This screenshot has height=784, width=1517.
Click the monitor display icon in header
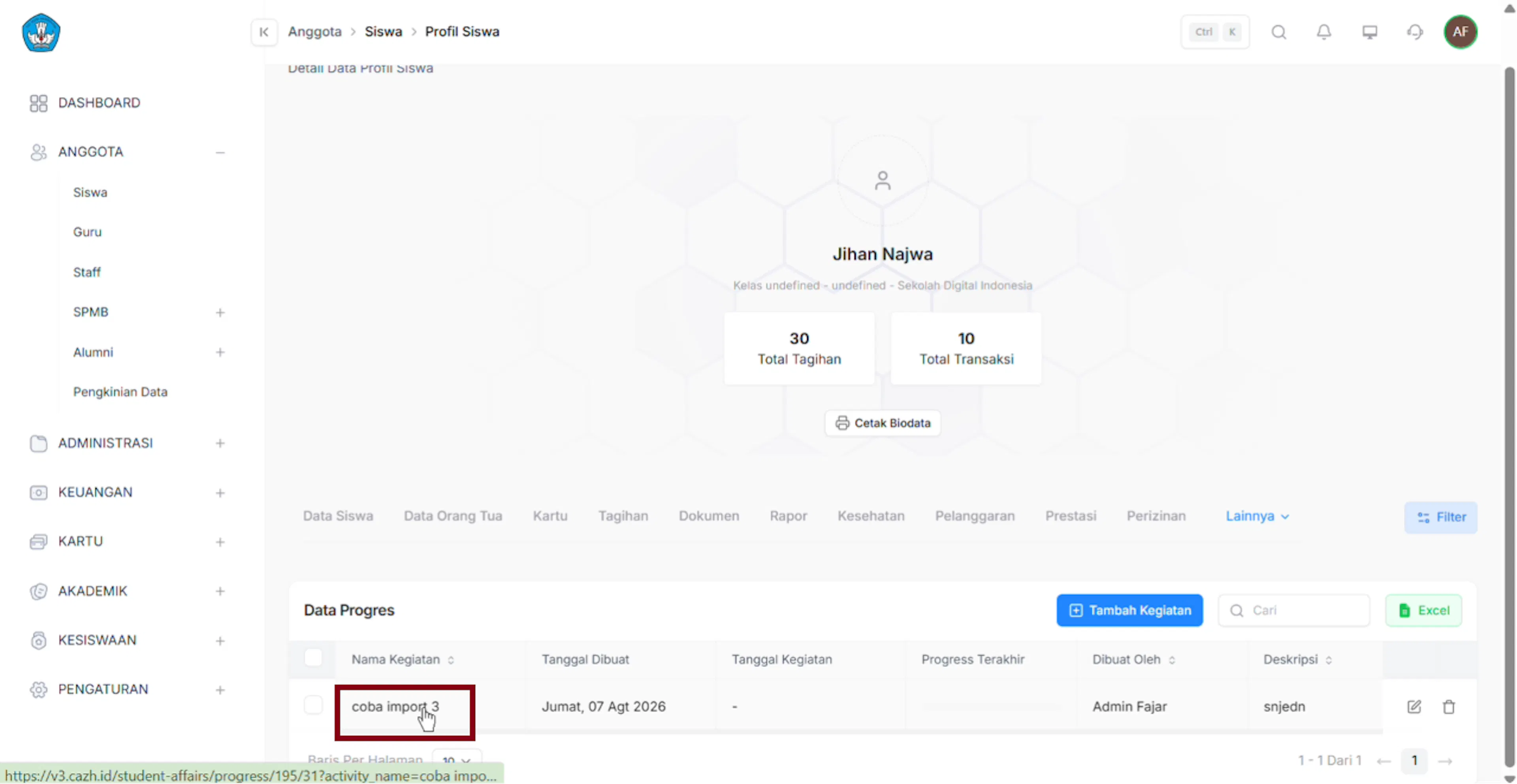click(x=1369, y=32)
